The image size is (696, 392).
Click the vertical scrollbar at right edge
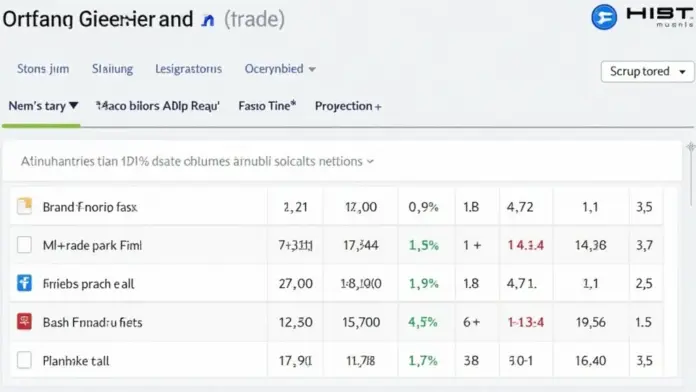[x=691, y=178]
